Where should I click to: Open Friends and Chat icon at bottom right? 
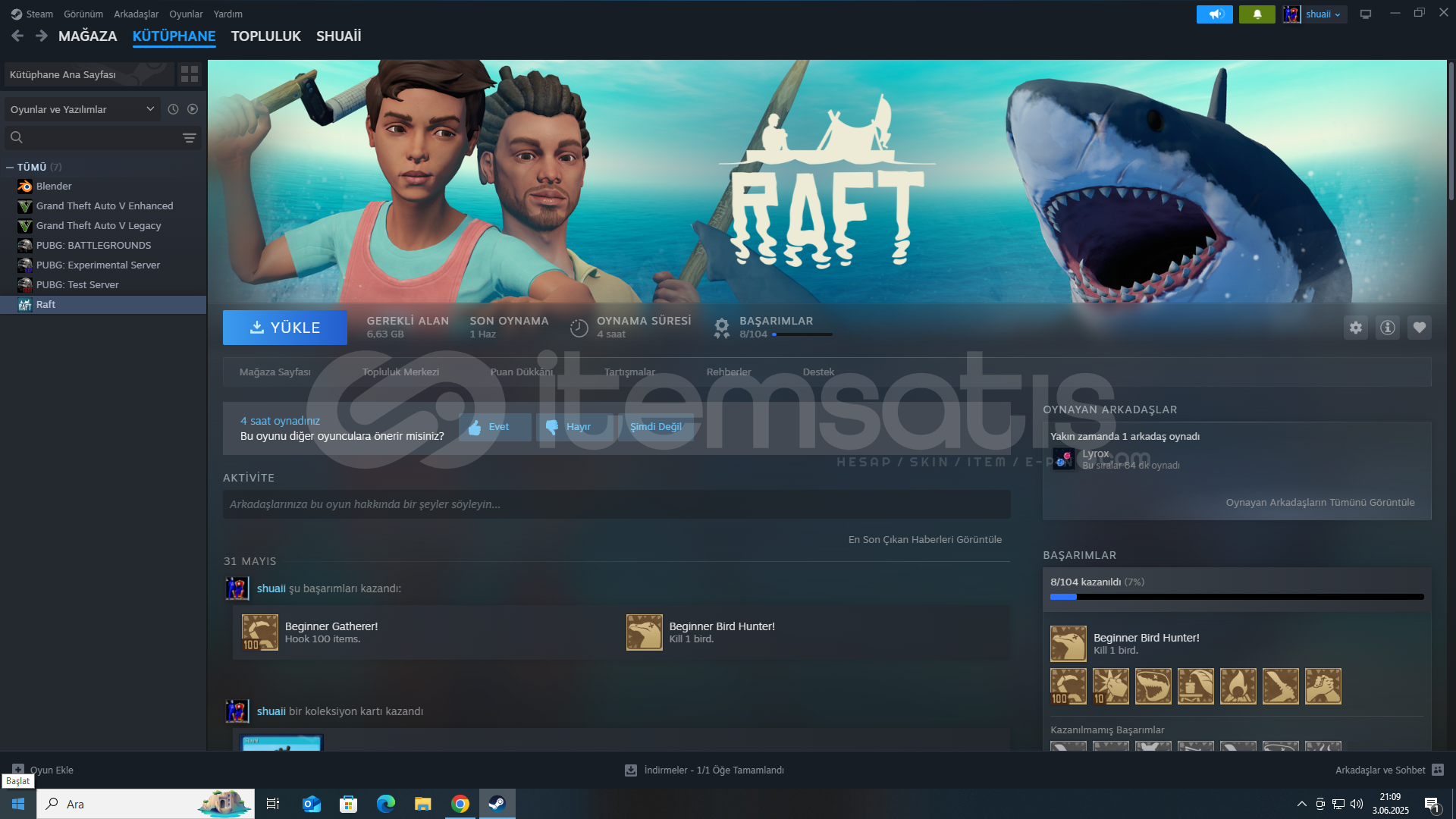1437,770
